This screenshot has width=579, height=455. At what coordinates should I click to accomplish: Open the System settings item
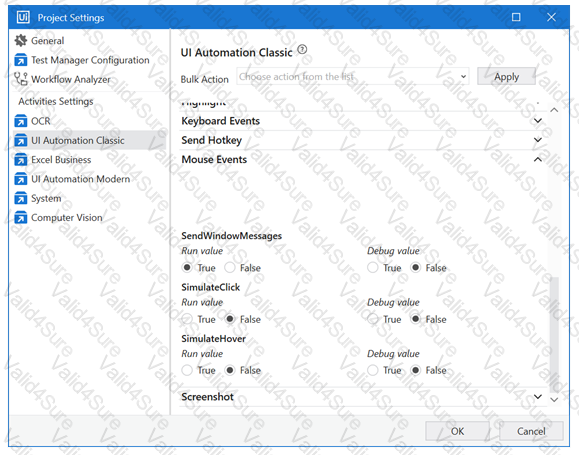(46, 198)
